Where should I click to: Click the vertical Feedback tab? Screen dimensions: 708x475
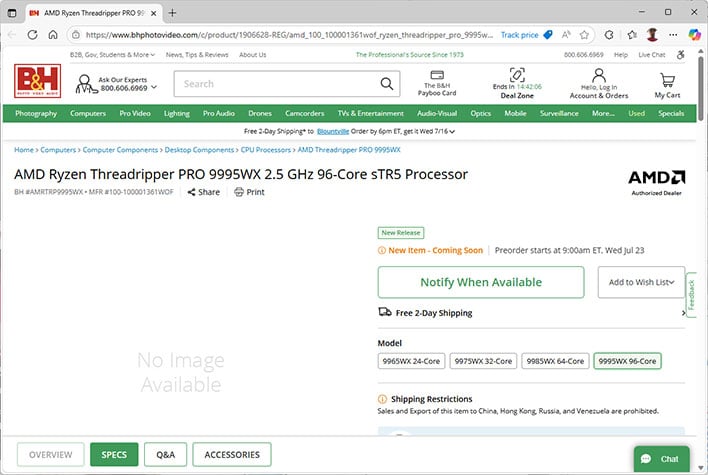pyautogui.click(x=691, y=295)
